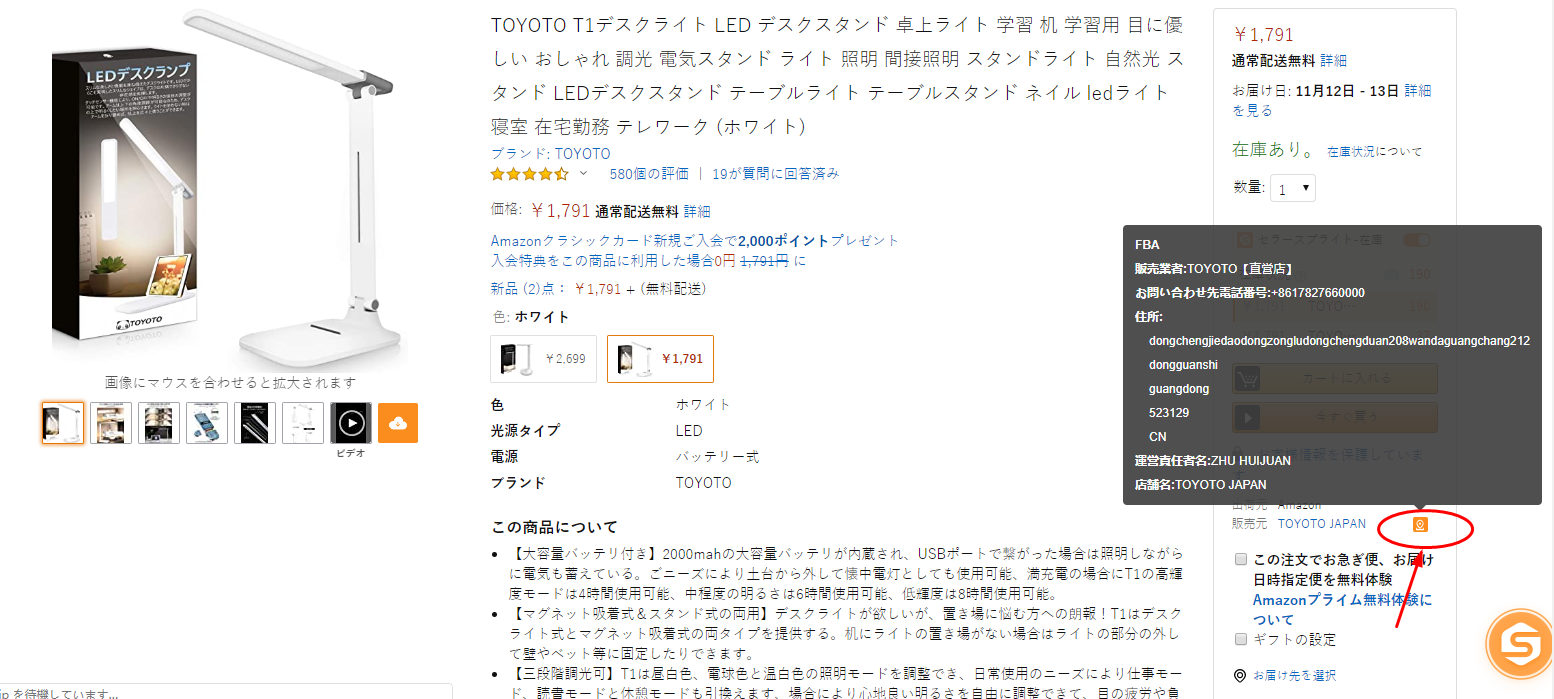This screenshot has height=699, width=1554.
Task: Select the ￥1,791 white color variant
Action: pos(660,359)
